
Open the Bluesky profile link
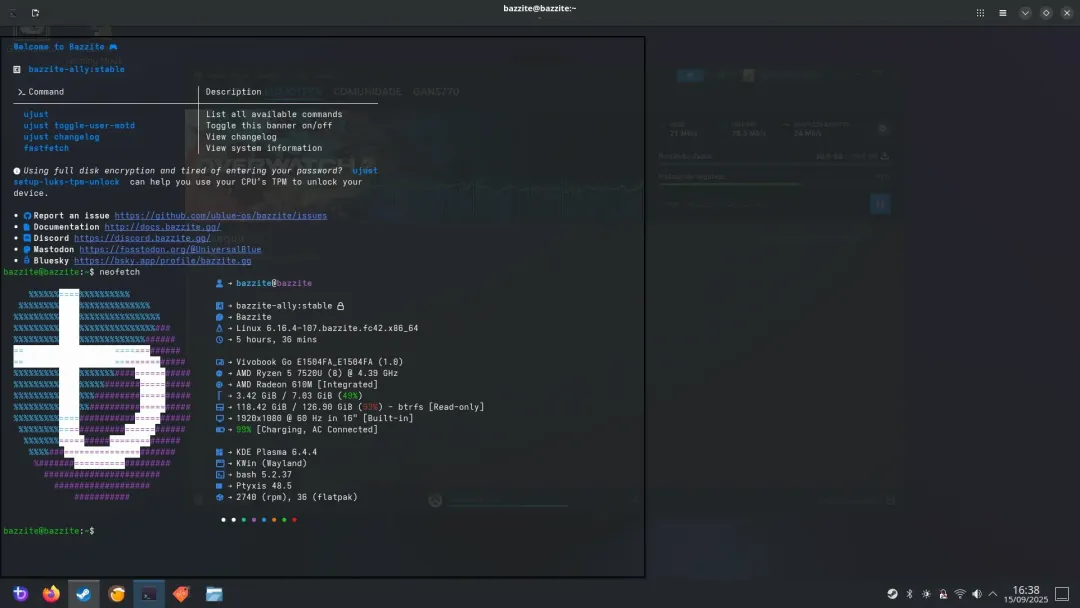pos(163,260)
